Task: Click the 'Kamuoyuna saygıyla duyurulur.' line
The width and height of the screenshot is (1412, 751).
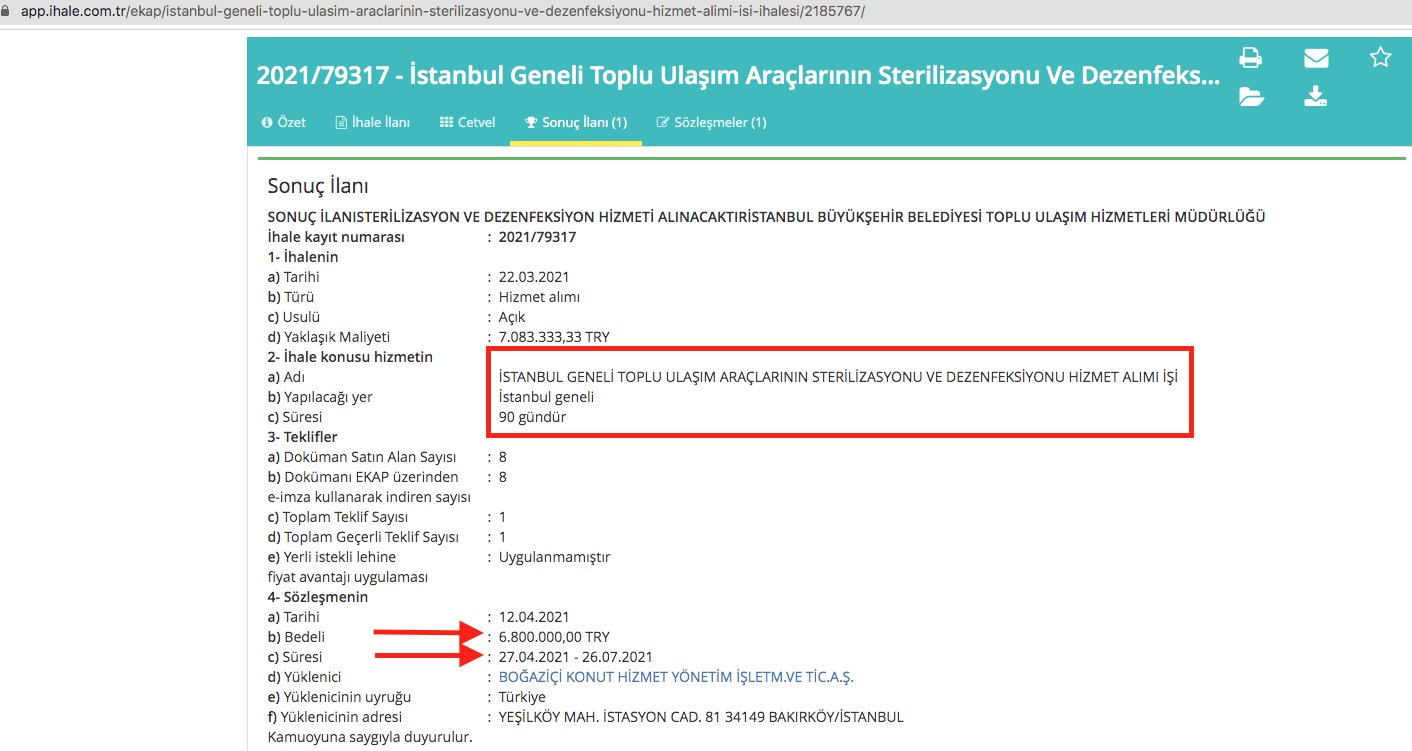Action: coord(369,737)
